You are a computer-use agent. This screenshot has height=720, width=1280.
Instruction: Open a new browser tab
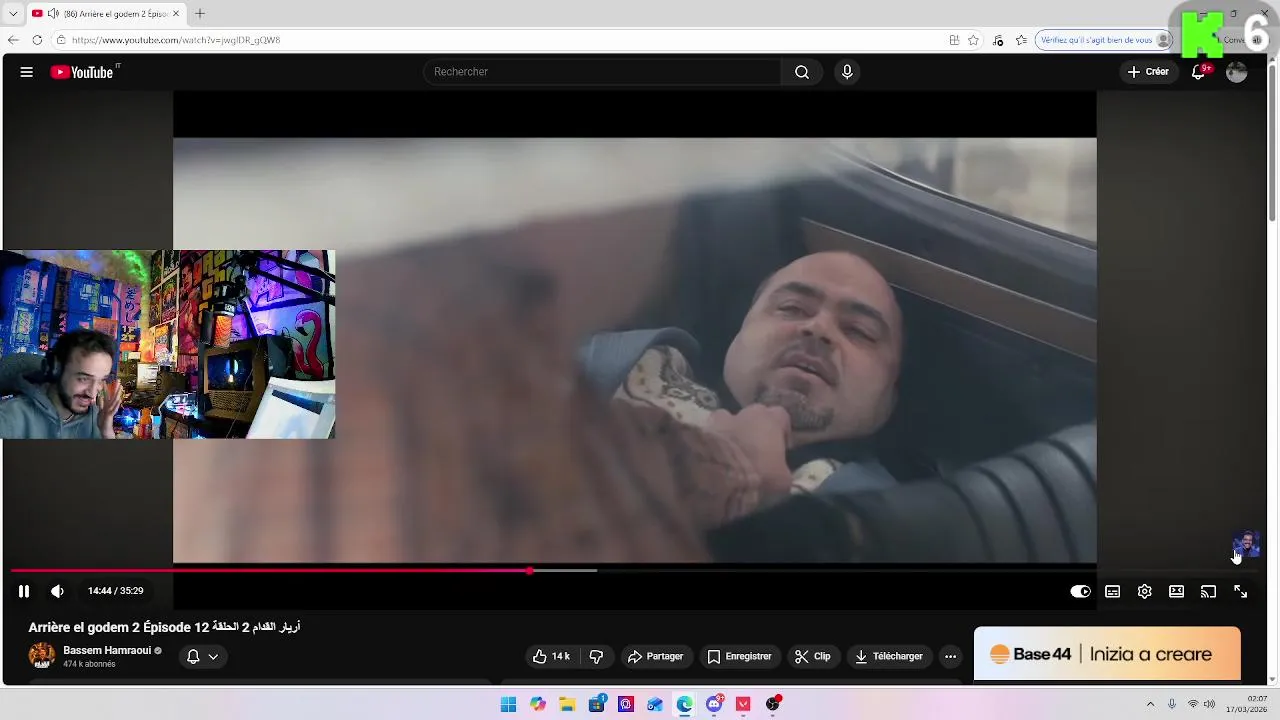click(200, 14)
